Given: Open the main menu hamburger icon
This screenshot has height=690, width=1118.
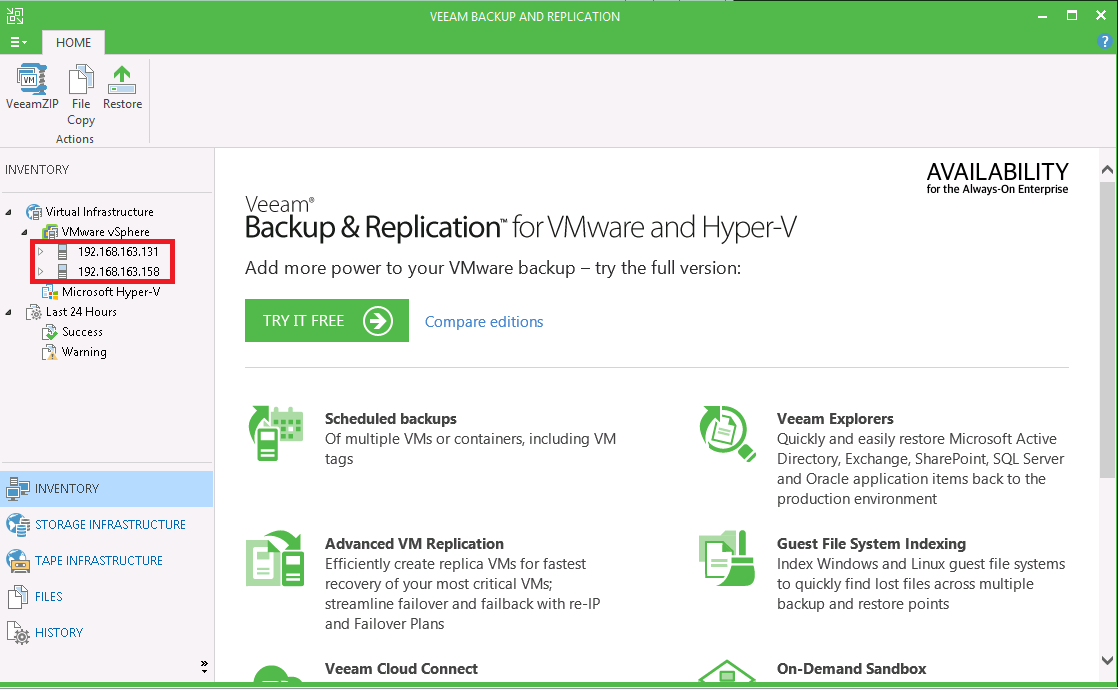Looking at the screenshot, I should click(18, 42).
